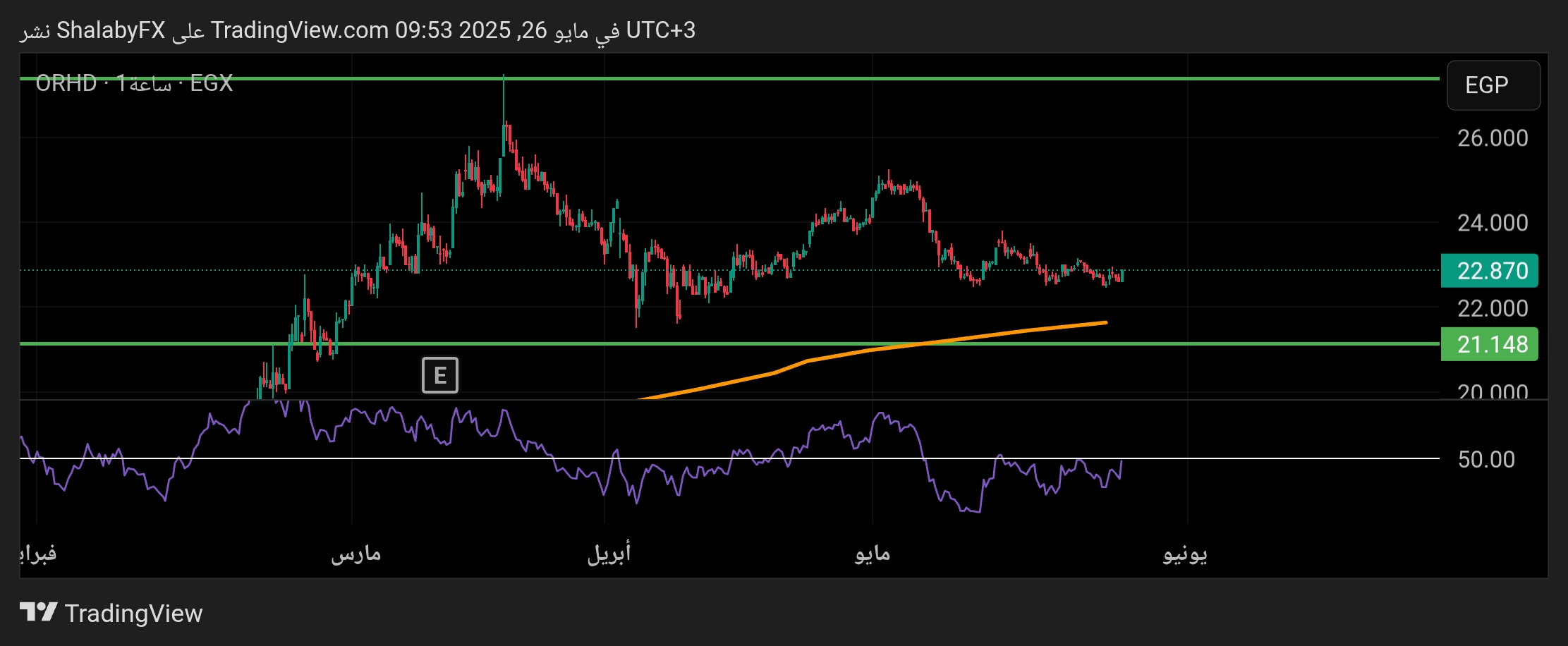
Task: Click the مايو month label
Action: pos(873,554)
